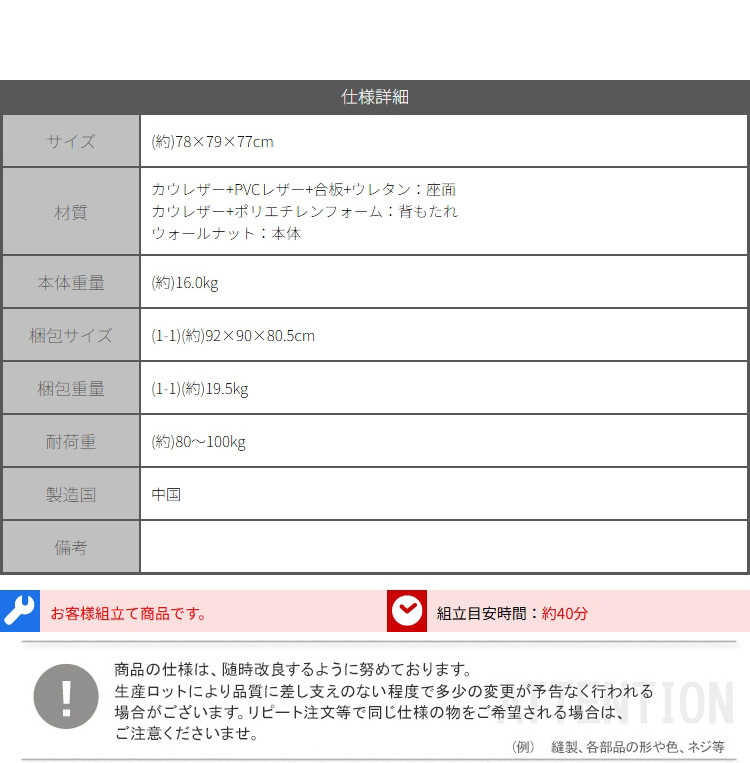Click the 組立目安時間 約40分 text
The height and width of the screenshot is (763, 750).
click(x=512, y=613)
